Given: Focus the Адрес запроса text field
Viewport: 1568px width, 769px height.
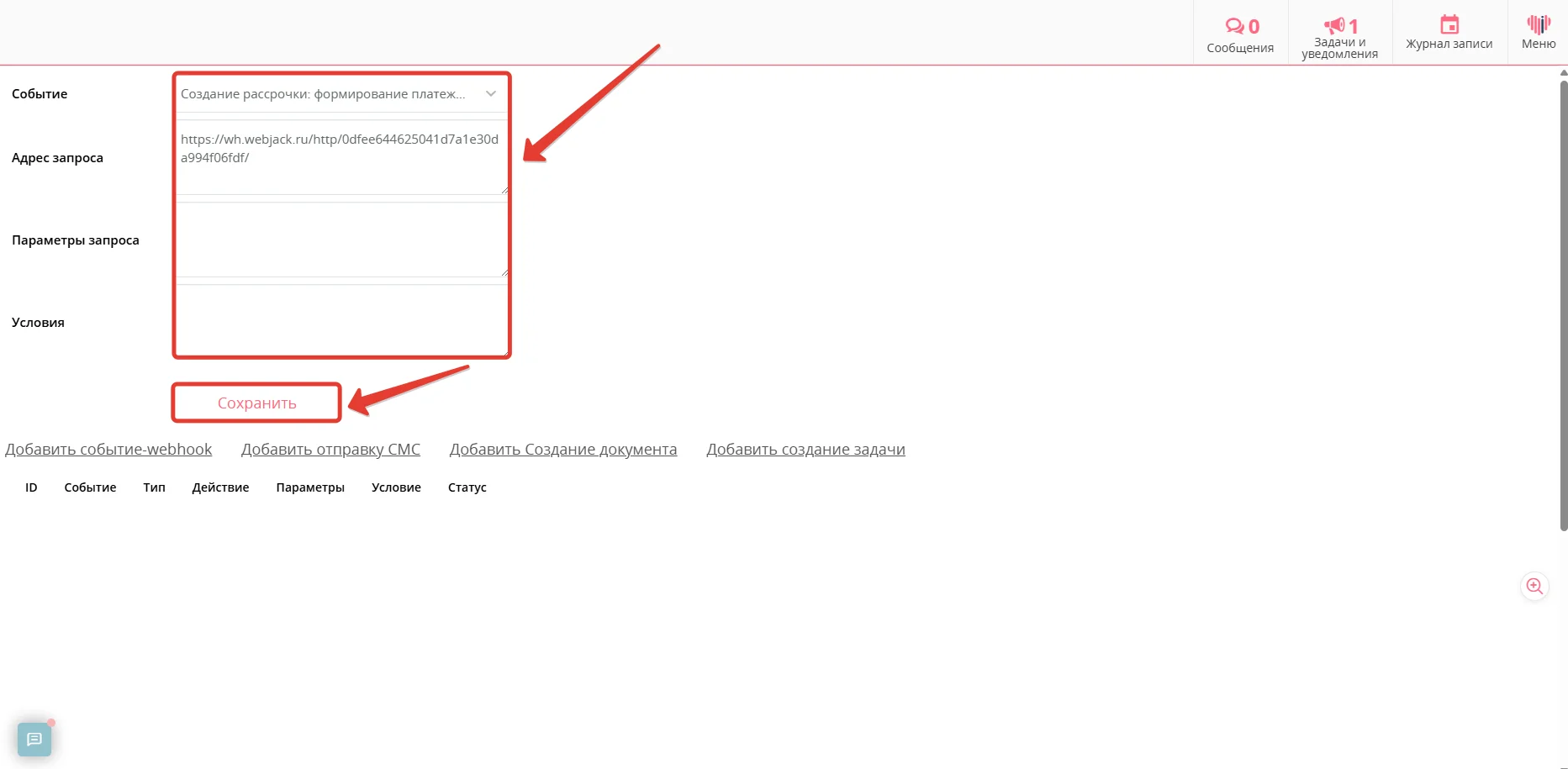Looking at the screenshot, I should (x=341, y=157).
